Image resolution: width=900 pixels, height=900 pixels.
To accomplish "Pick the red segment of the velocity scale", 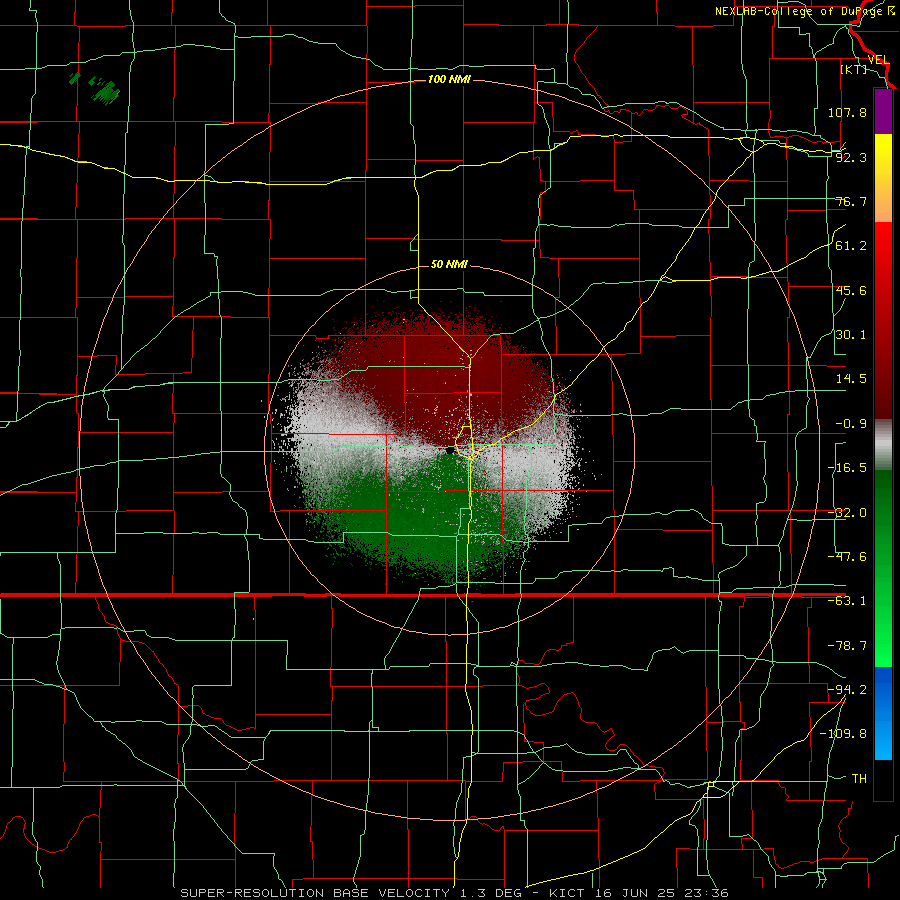I will click(883, 320).
